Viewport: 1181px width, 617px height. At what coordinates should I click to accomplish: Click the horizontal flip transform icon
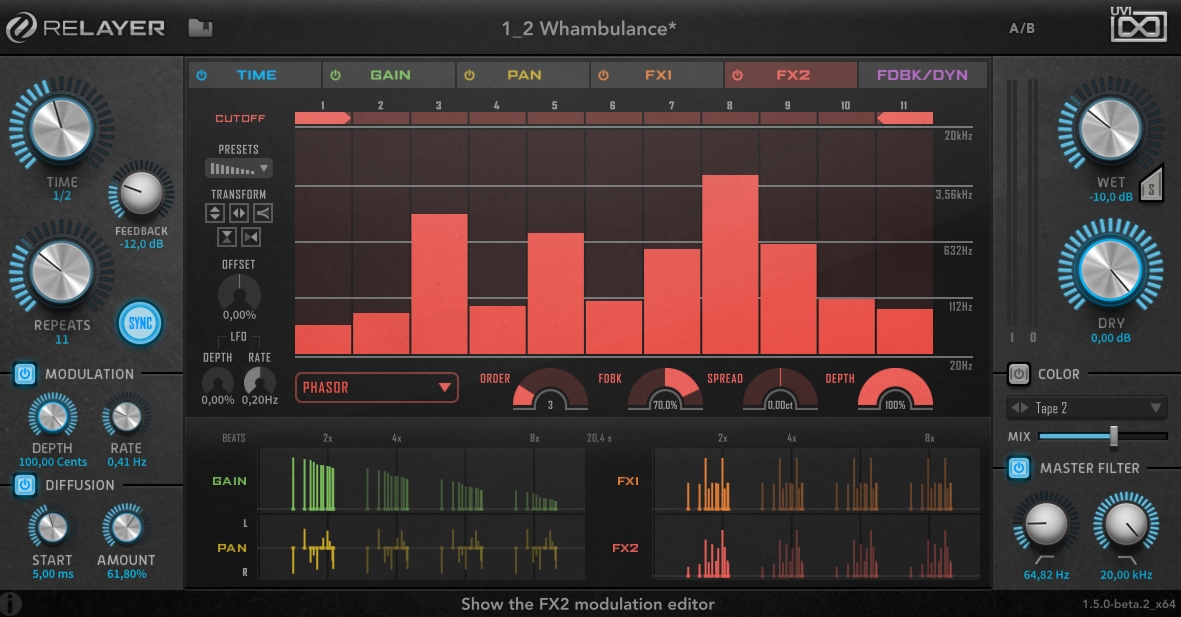(x=239, y=213)
